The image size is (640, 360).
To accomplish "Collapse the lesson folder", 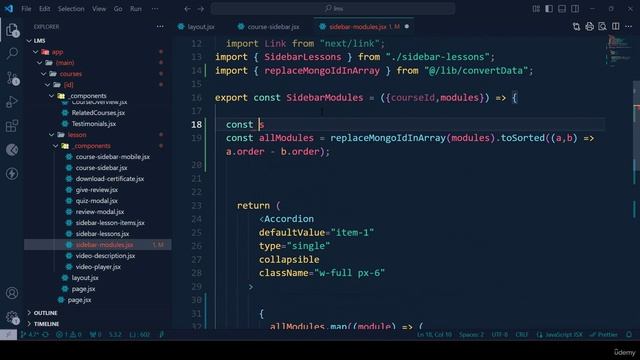I will (52, 135).
